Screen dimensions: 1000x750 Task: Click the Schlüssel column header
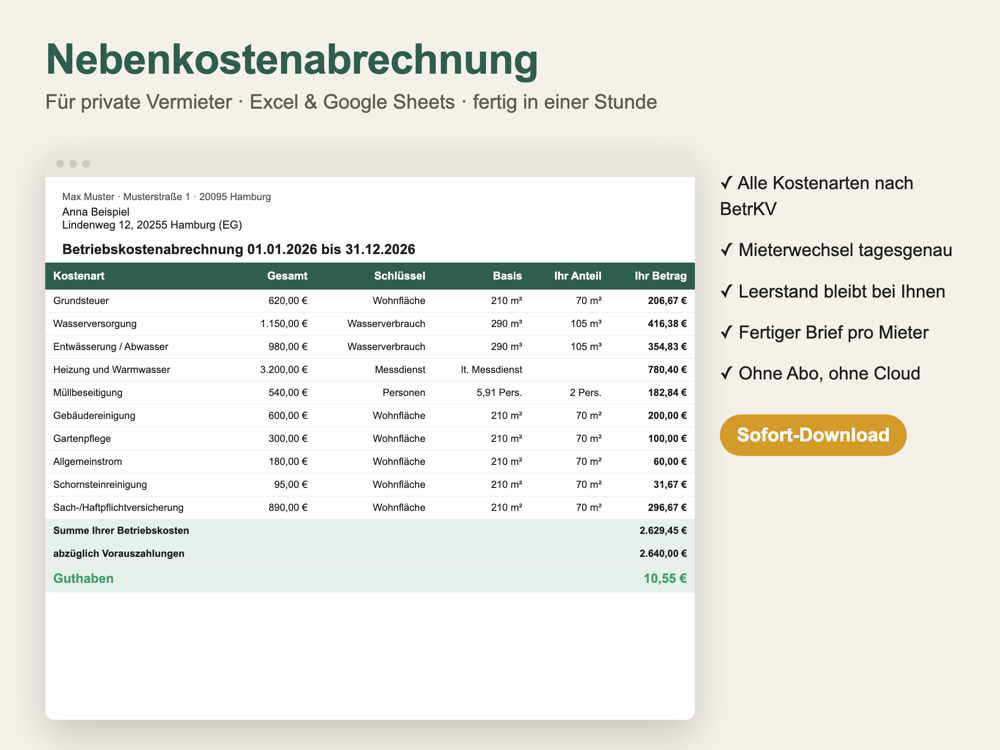399,276
